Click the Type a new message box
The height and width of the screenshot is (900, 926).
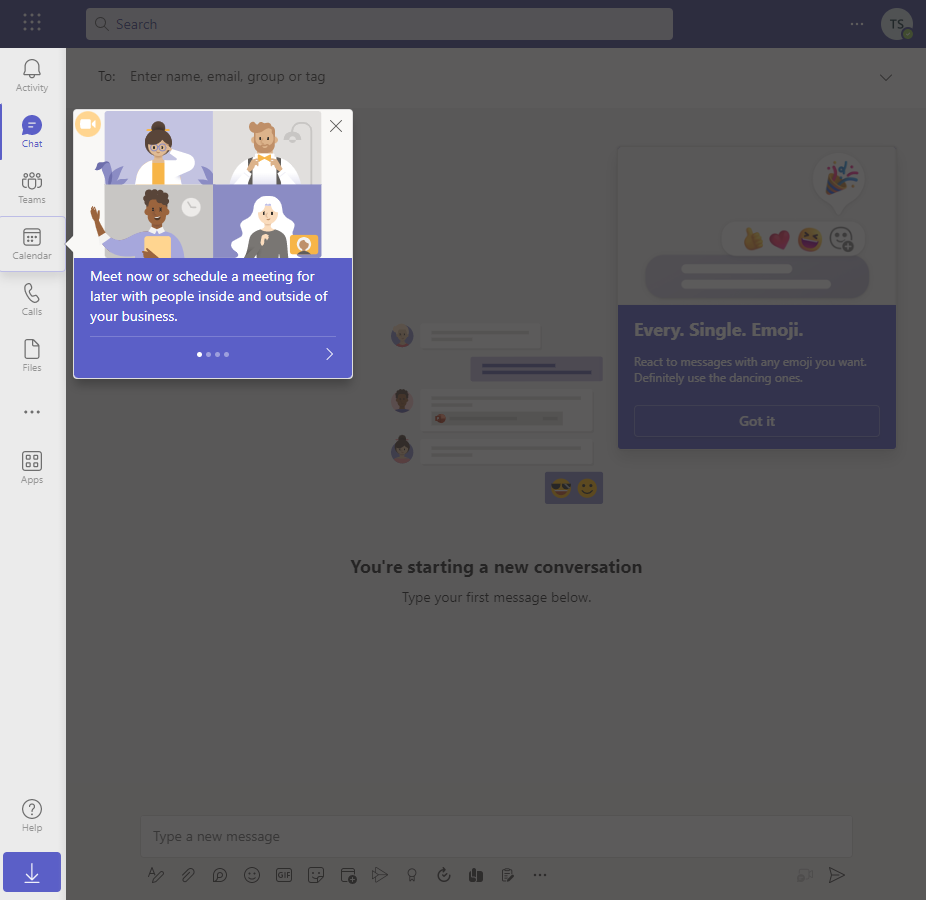coord(496,836)
